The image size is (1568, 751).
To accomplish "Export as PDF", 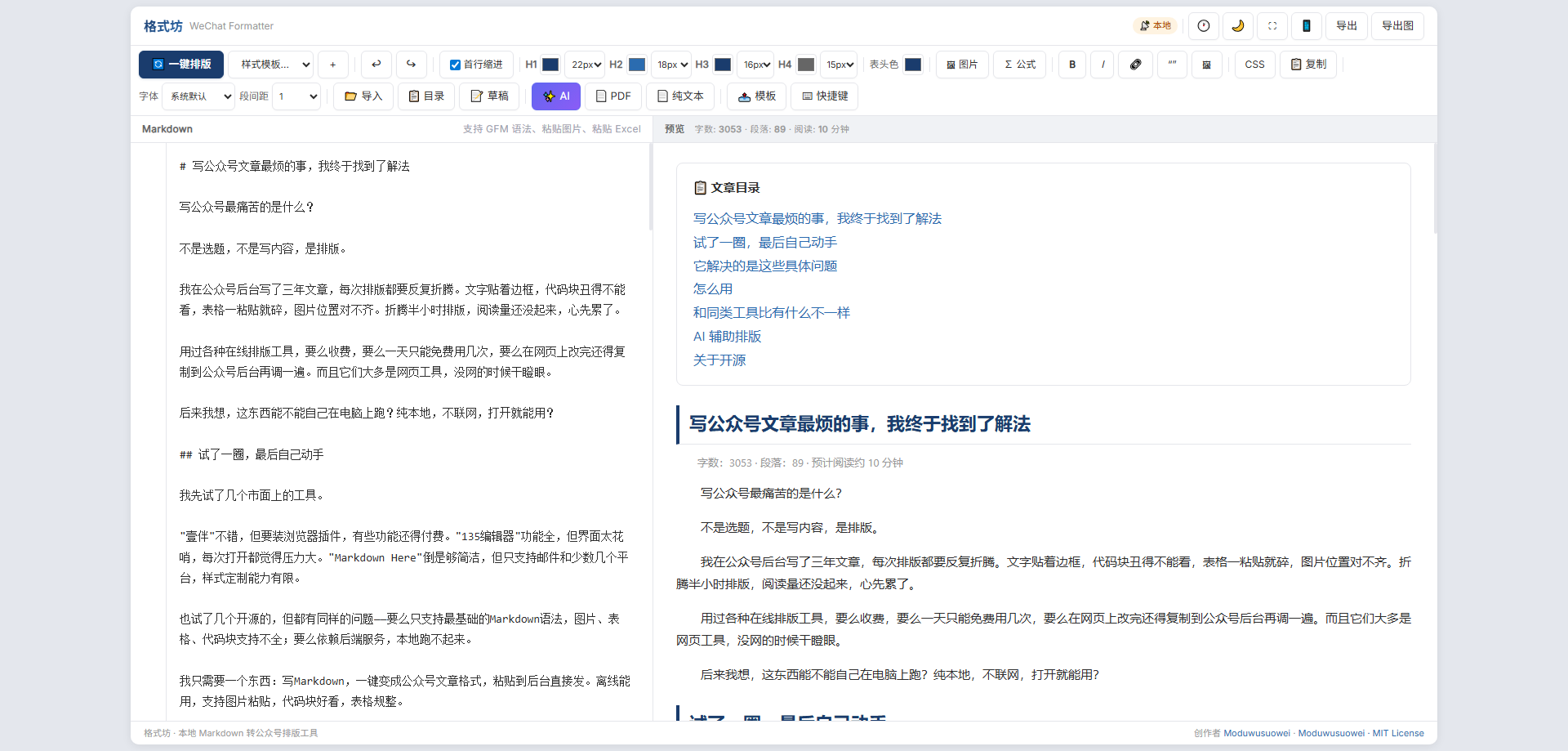I will tap(613, 96).
